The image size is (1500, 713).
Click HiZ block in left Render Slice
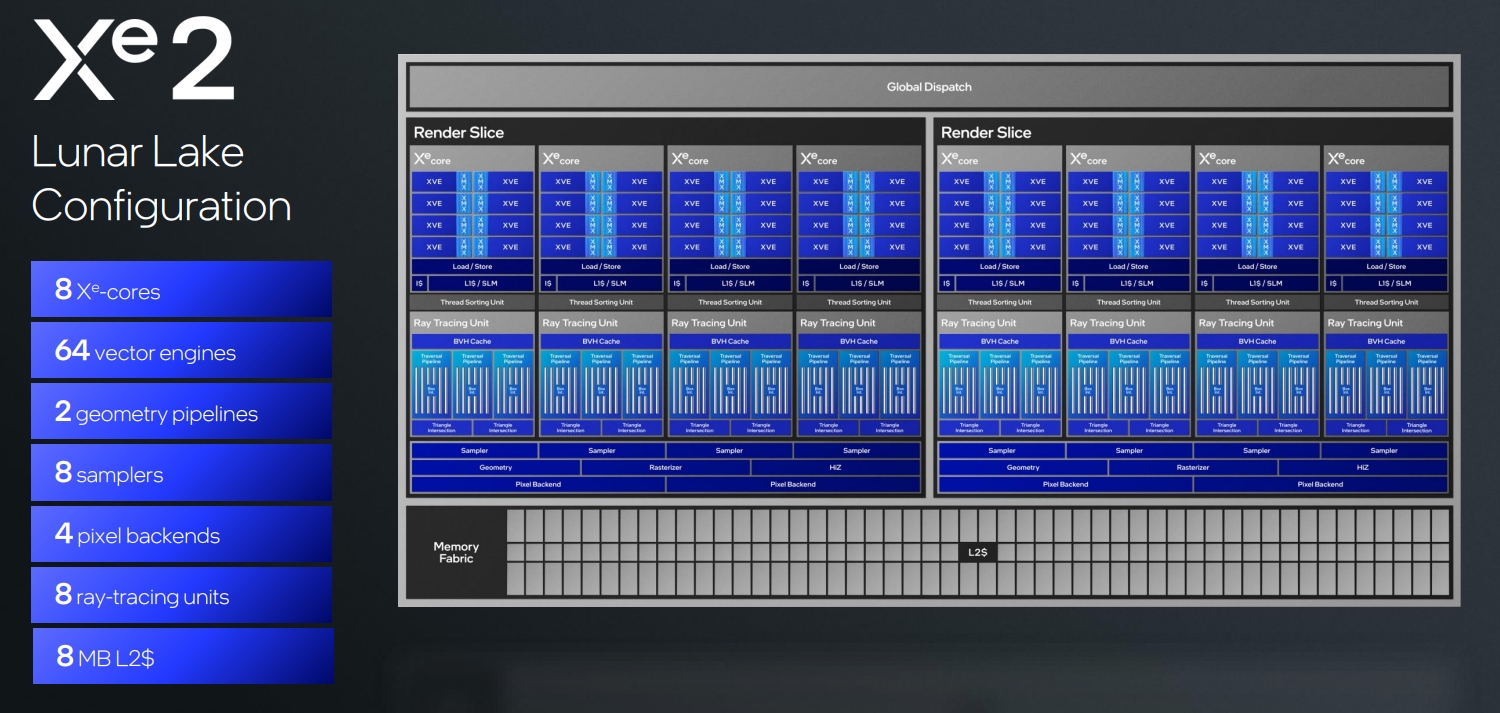pyautogui.click(x=835, y=467)
